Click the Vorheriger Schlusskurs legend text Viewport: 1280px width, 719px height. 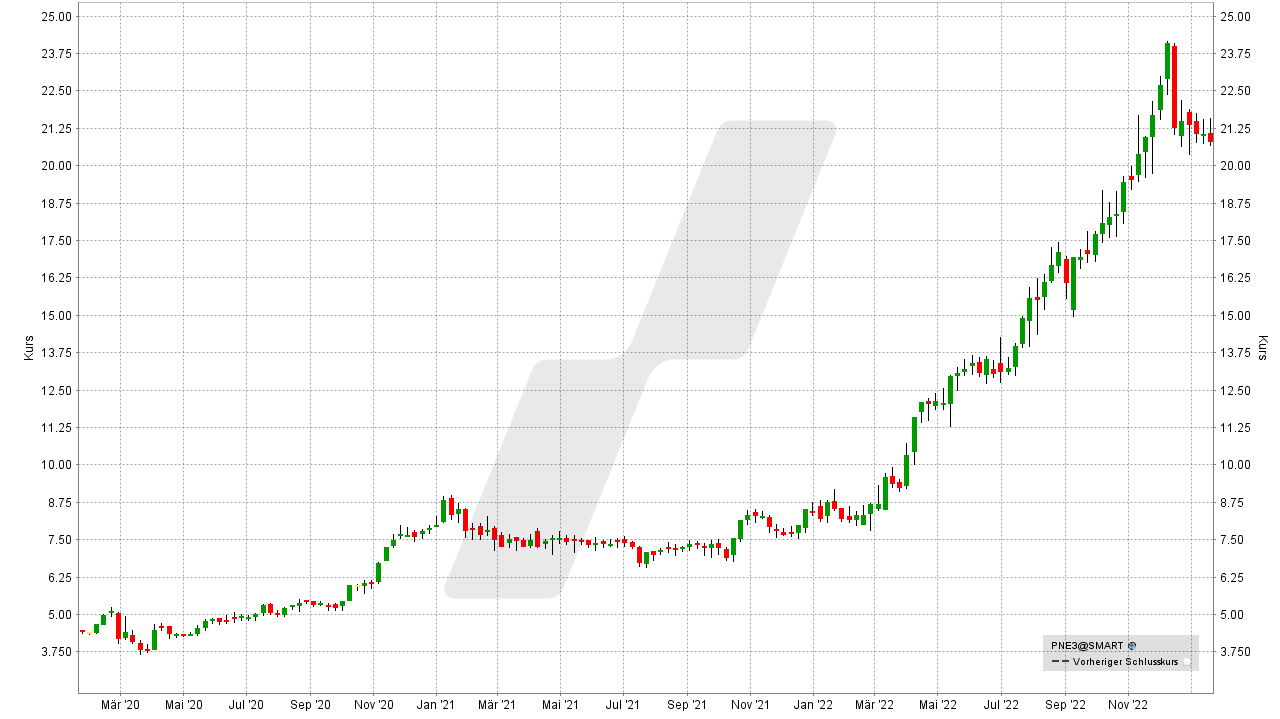click(x=1126, y=662)
